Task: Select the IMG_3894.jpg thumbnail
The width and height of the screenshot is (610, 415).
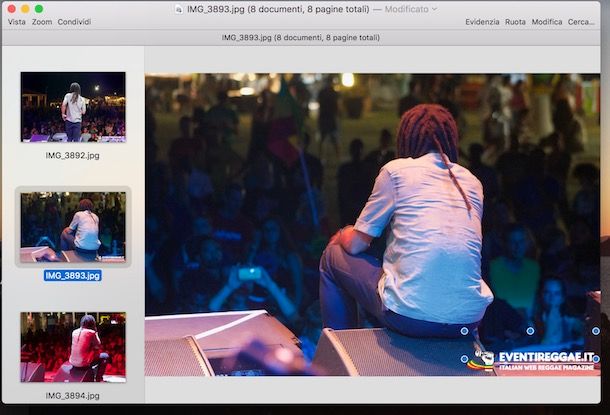Action: (73, 347)
